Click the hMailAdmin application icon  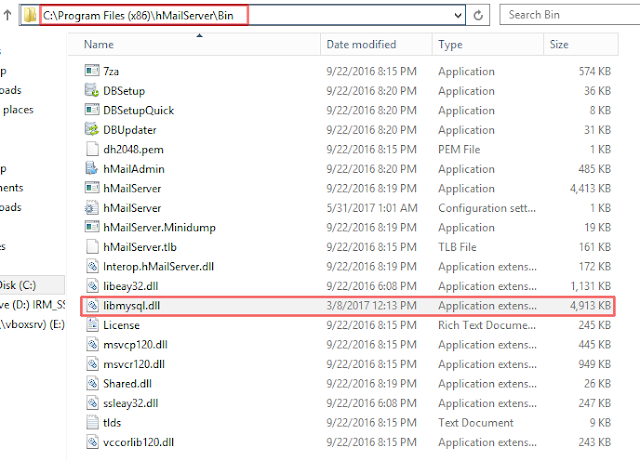pyautogui.click(x=92, y=169)
